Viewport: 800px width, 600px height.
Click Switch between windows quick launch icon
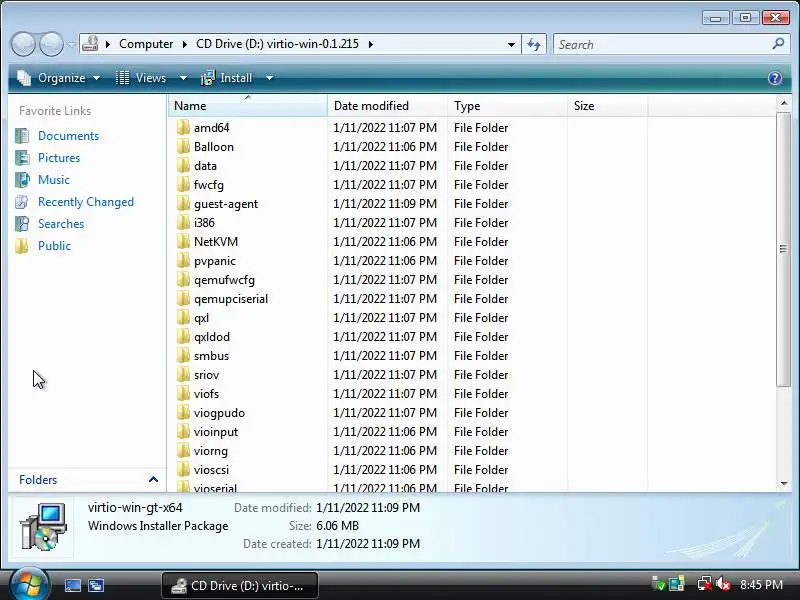coord(96,585)
